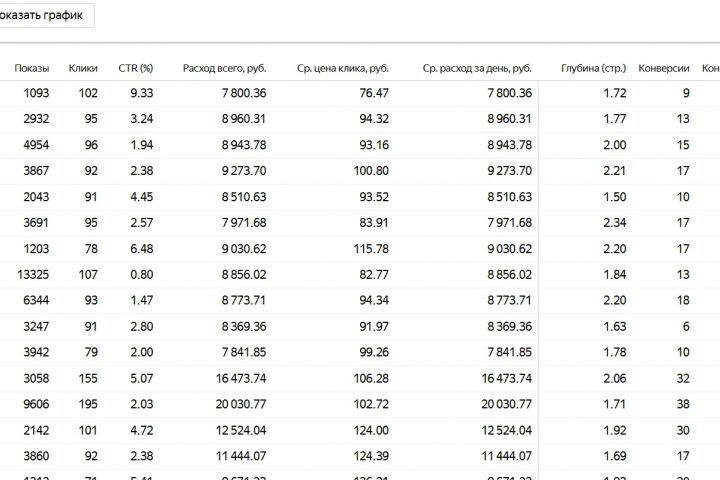Select the 9.33 CTR value

[142, 93]
